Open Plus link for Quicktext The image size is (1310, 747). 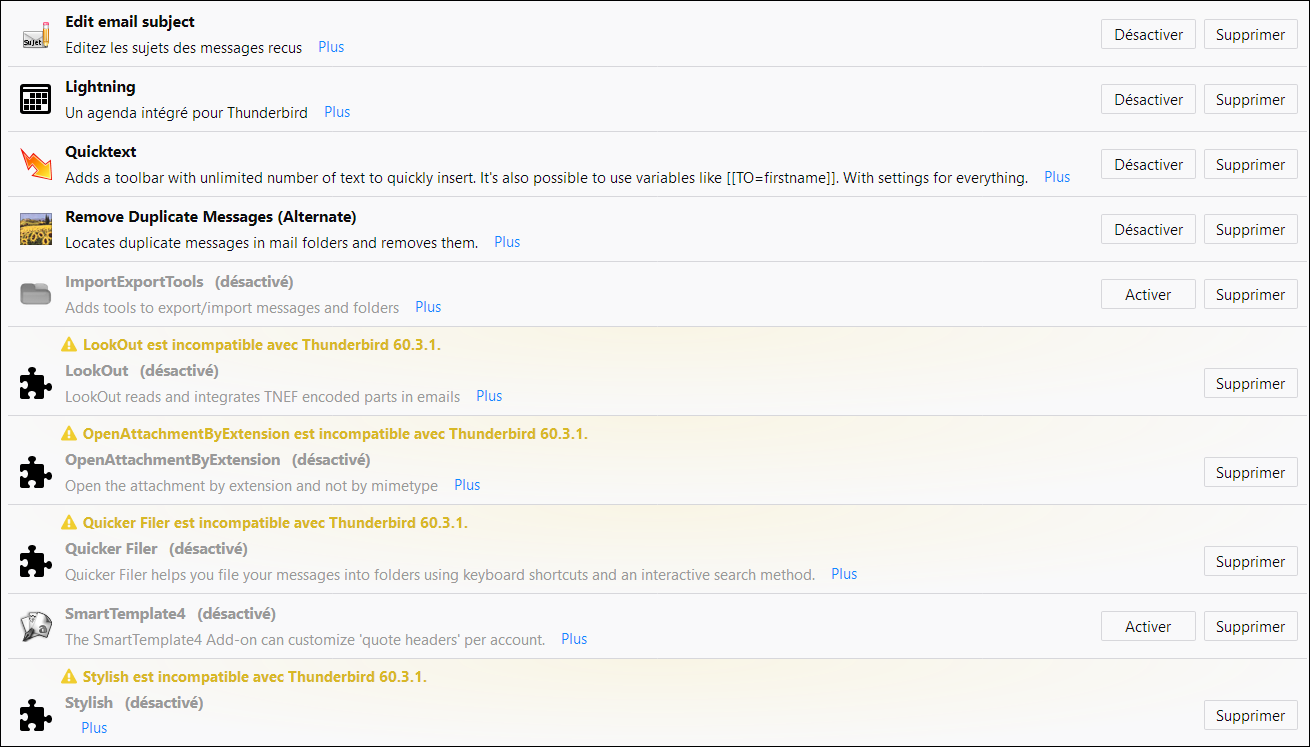(1057, 177)
